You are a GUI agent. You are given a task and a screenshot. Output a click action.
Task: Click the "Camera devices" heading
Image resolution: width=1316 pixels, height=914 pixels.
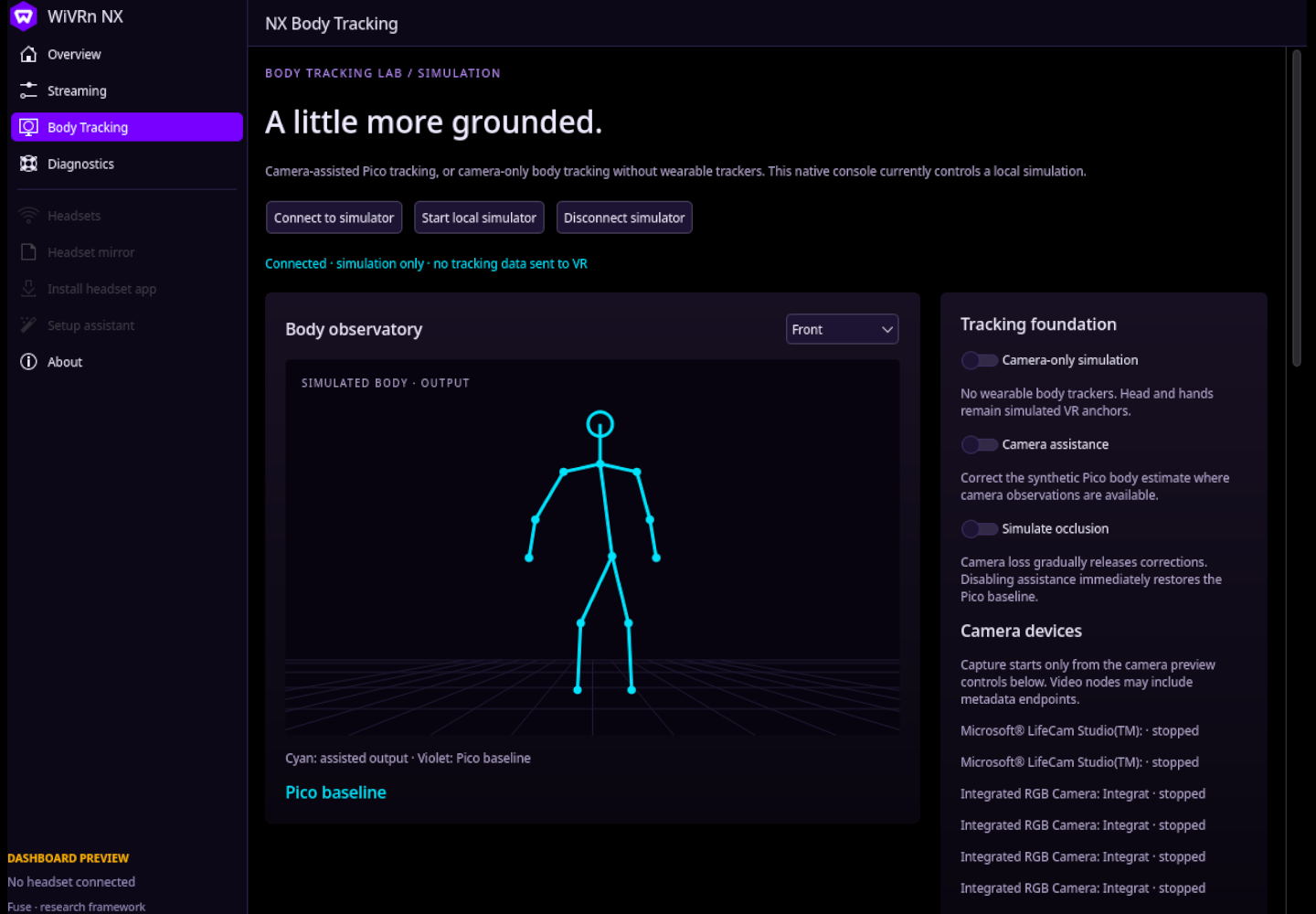[x=1021, y=631]
